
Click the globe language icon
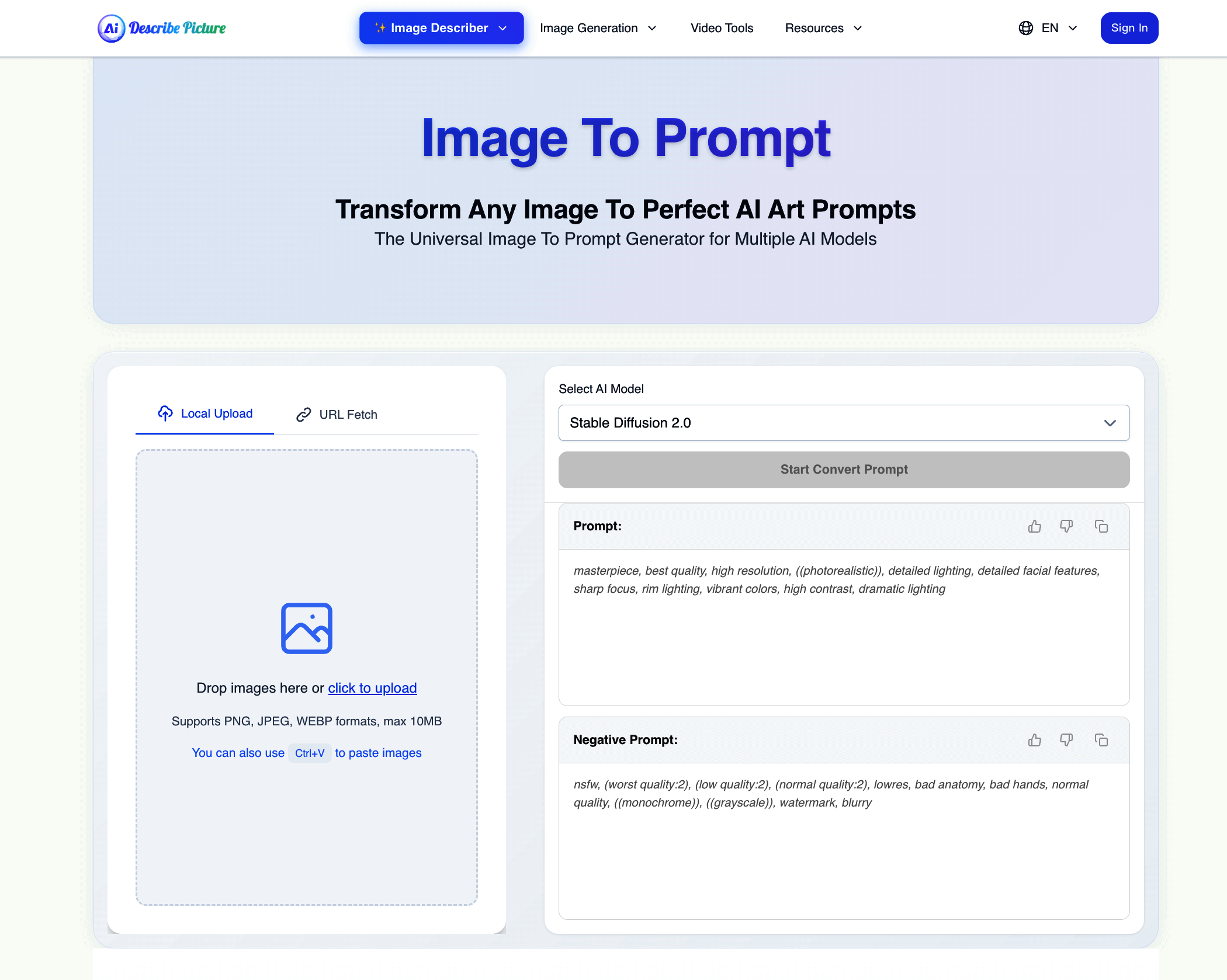1025,27
